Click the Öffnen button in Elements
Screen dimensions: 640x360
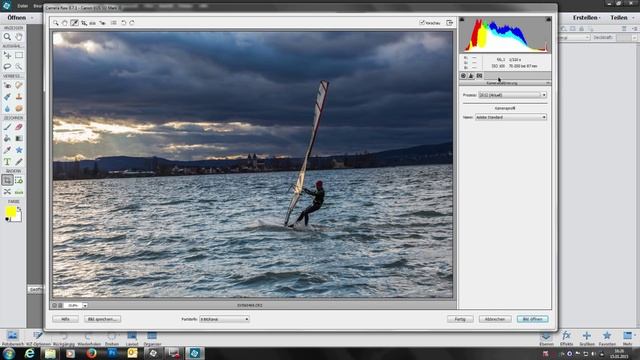point(17,18)
